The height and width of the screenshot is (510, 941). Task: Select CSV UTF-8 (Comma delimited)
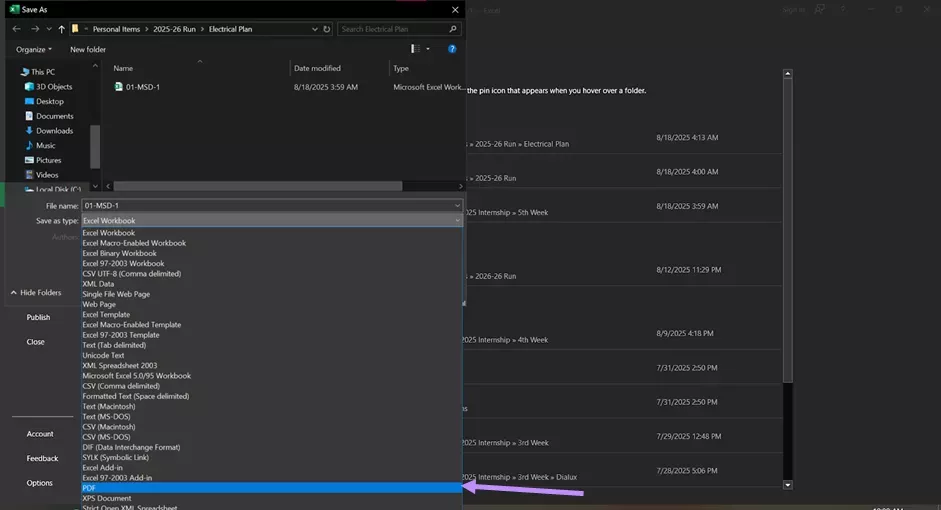click(x=272, y=274)
